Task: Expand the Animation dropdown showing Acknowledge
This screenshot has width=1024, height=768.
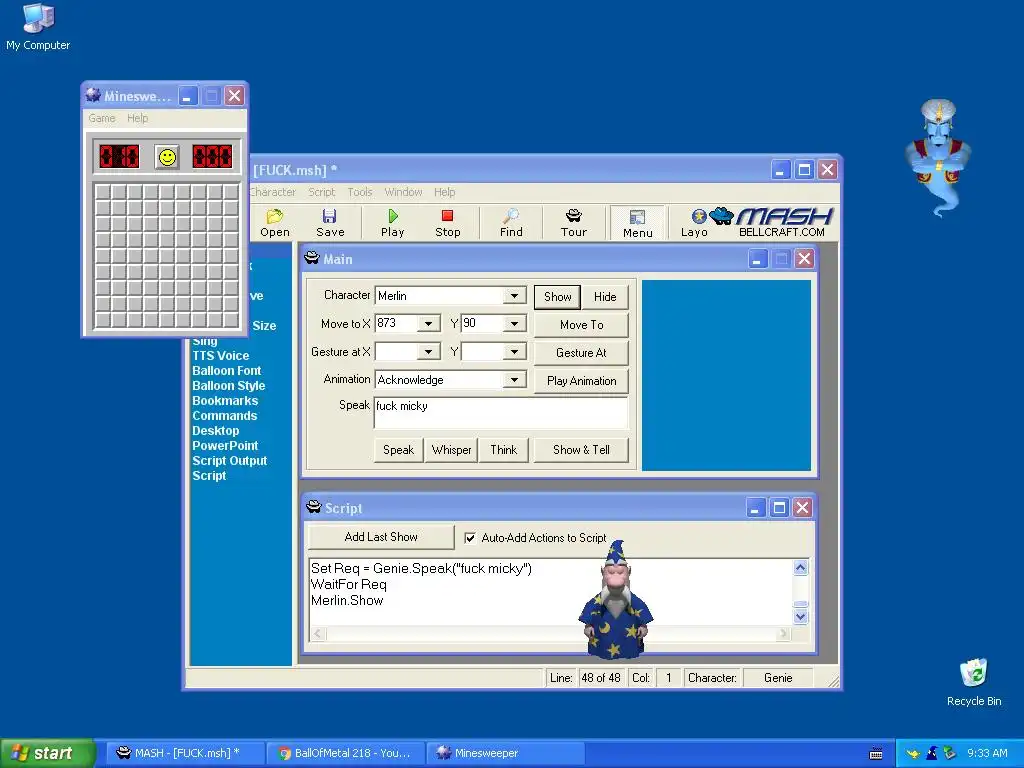Action: coord(514,379)
